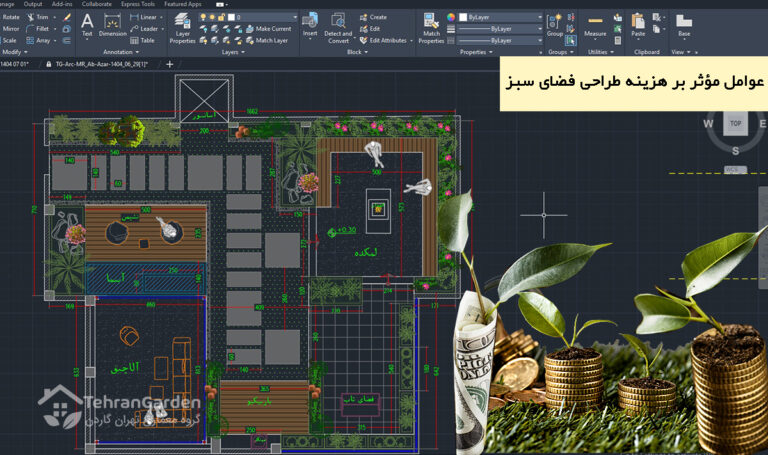The height and width of the screenshot is (455, 768).
Task: Select the Linear dimension tool
Action: coord(144,17)
